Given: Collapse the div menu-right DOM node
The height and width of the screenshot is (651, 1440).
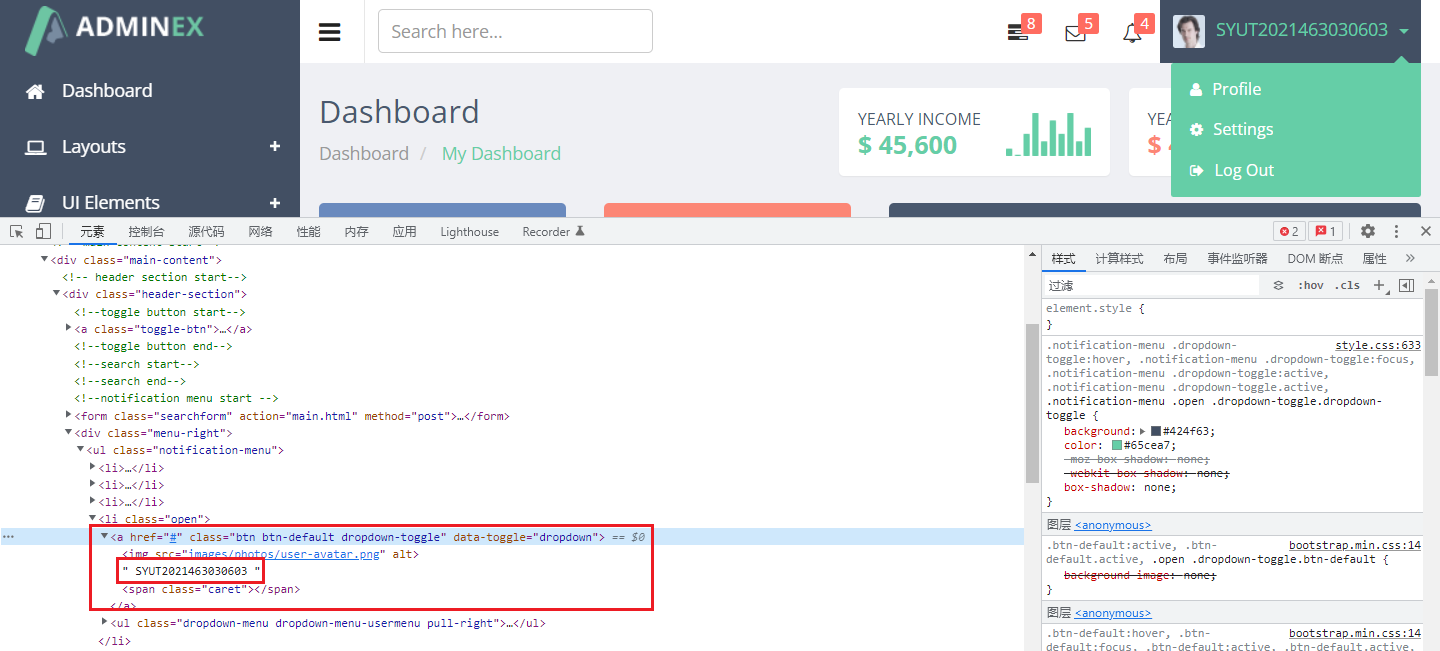Looking at the screenshot, I should point(69,433).
